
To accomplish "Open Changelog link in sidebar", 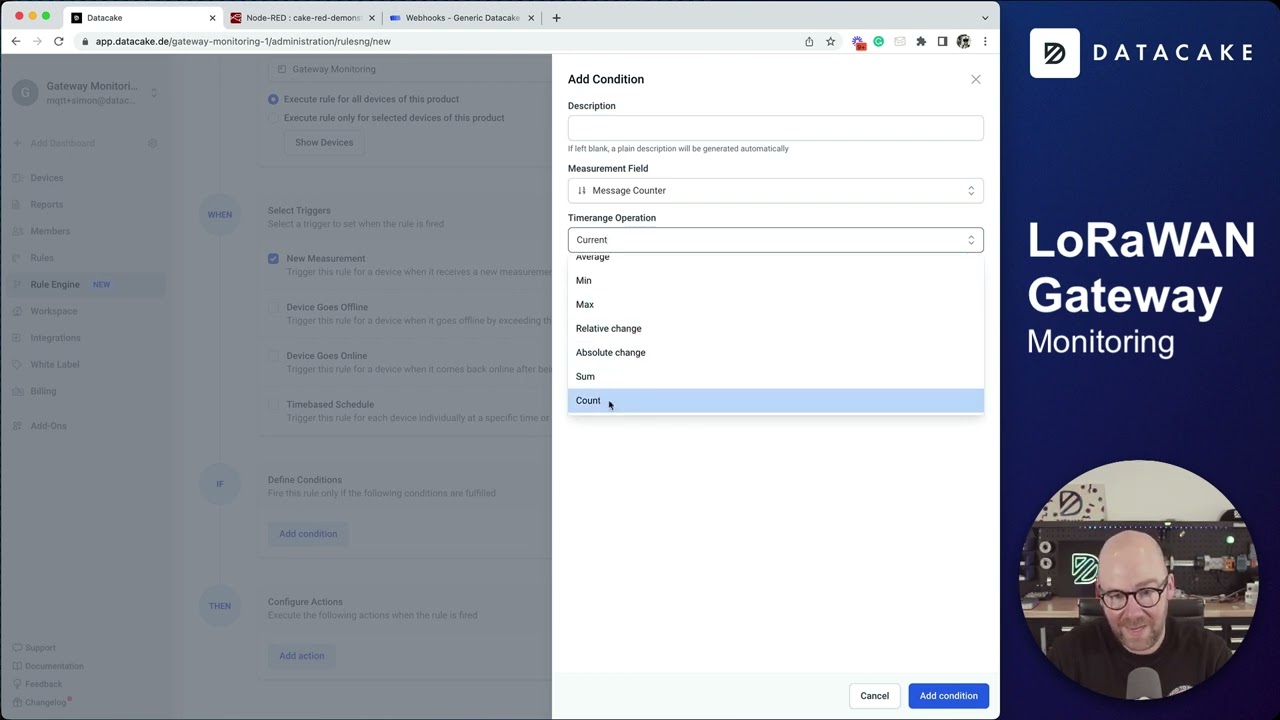I will (40, 703).
